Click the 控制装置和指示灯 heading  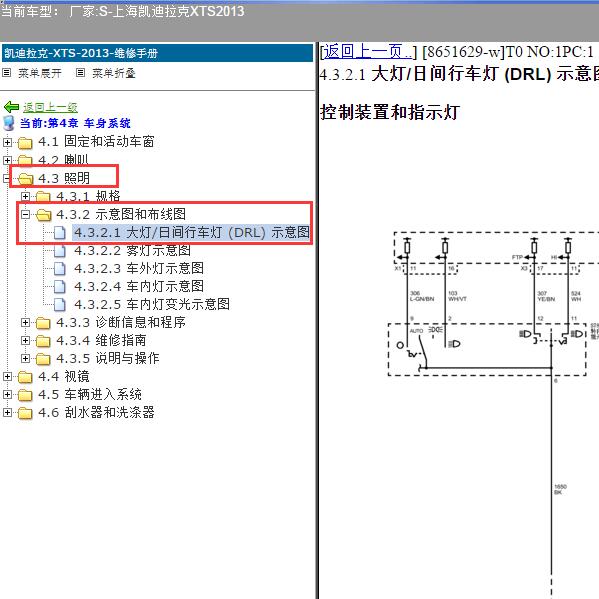click(x=390, y=112)
